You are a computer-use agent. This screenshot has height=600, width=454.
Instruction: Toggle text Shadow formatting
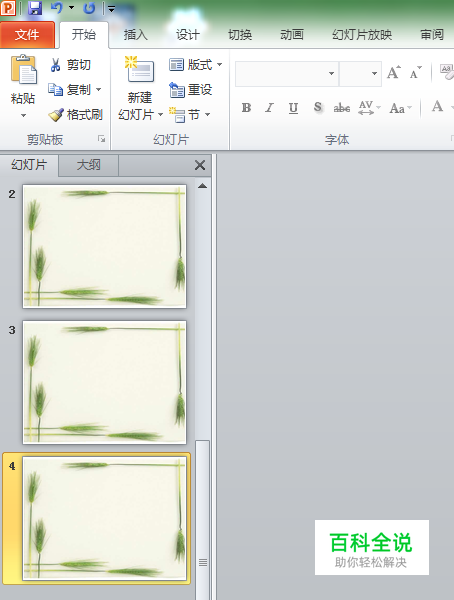coord(317,108)
